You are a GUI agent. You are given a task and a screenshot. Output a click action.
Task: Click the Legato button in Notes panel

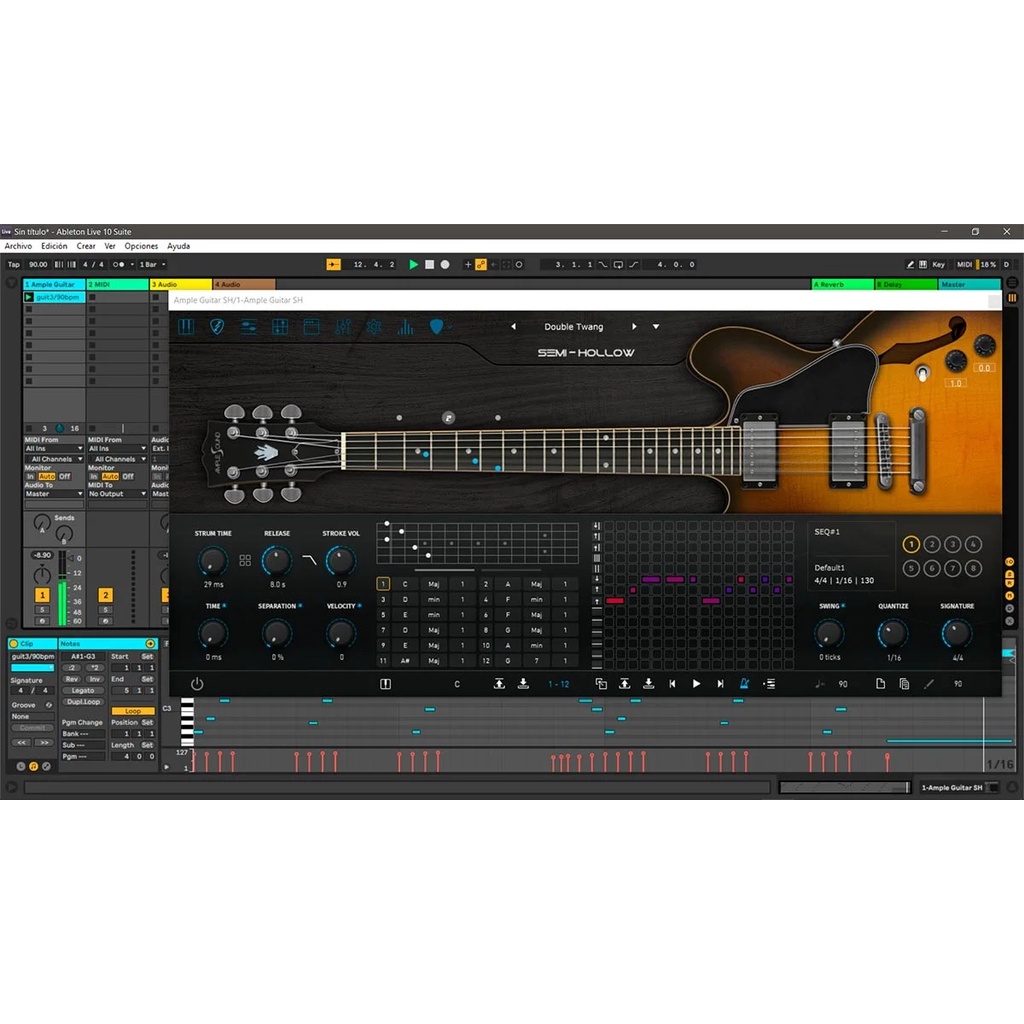click(x=84, y=690)
